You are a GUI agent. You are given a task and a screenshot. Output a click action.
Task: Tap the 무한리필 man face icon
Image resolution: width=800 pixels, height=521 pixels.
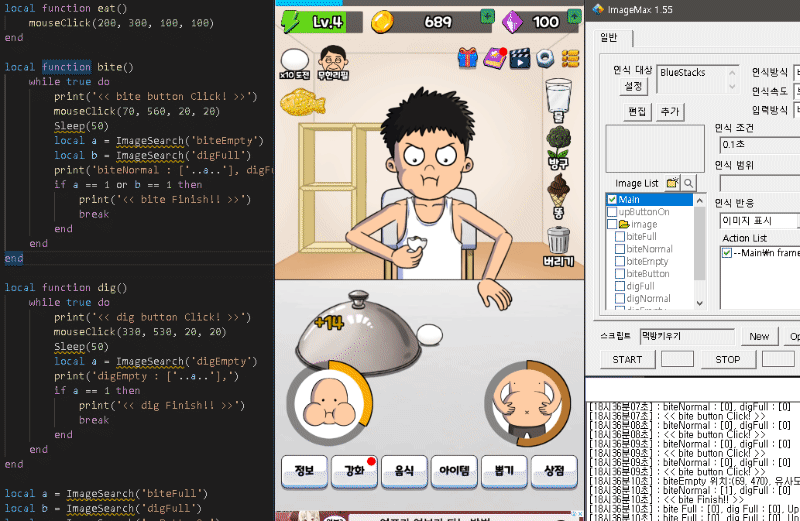tap(333, 63)
